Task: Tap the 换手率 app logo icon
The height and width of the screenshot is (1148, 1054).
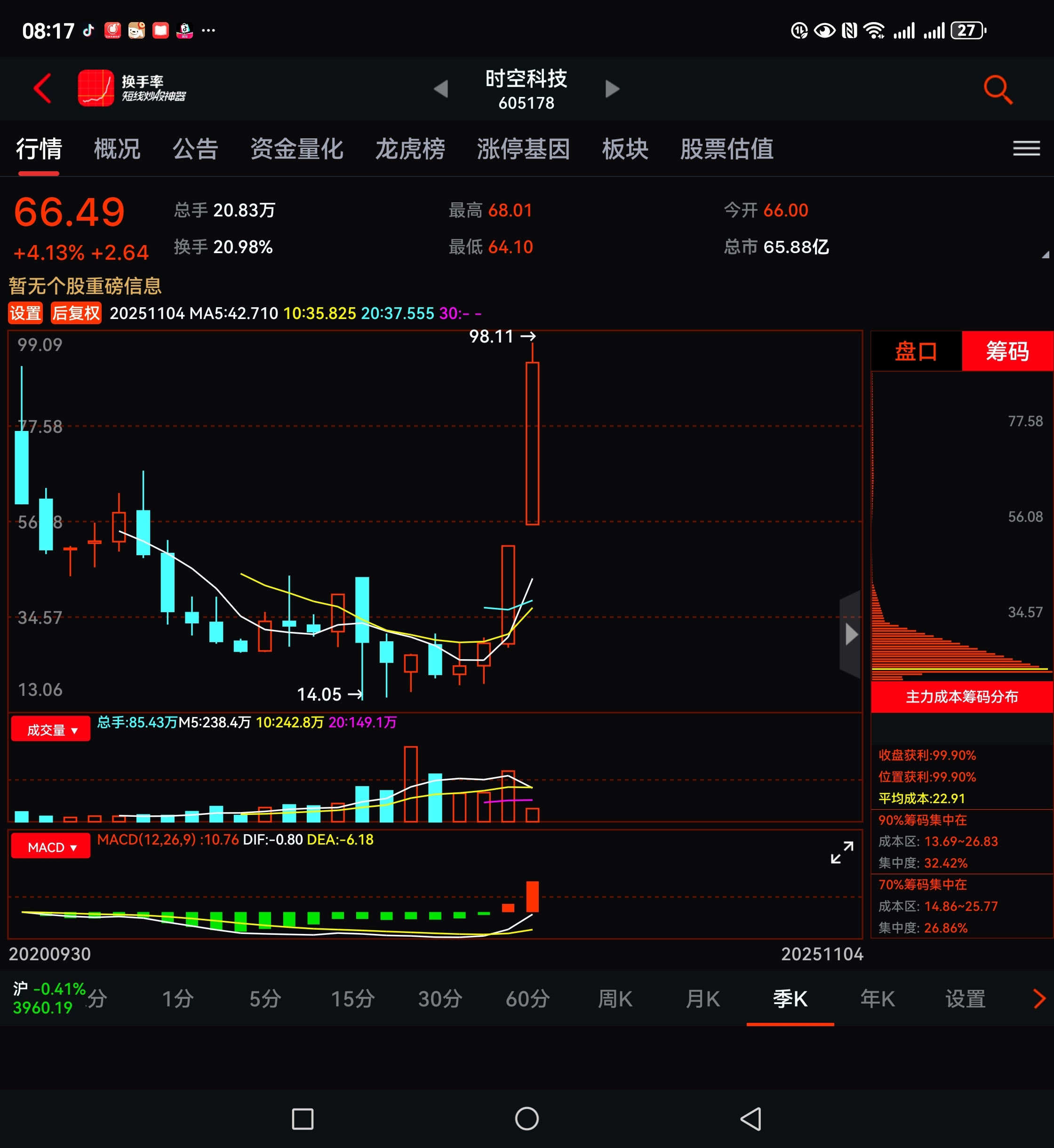Action: point(96,88)
